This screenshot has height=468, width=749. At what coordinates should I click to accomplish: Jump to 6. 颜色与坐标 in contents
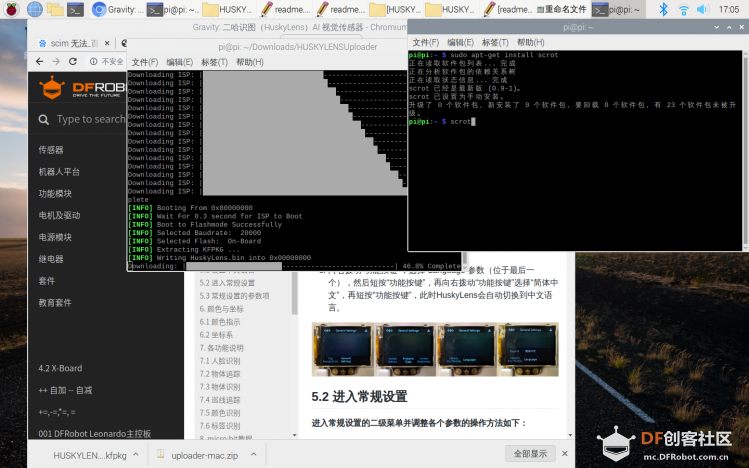222,309
